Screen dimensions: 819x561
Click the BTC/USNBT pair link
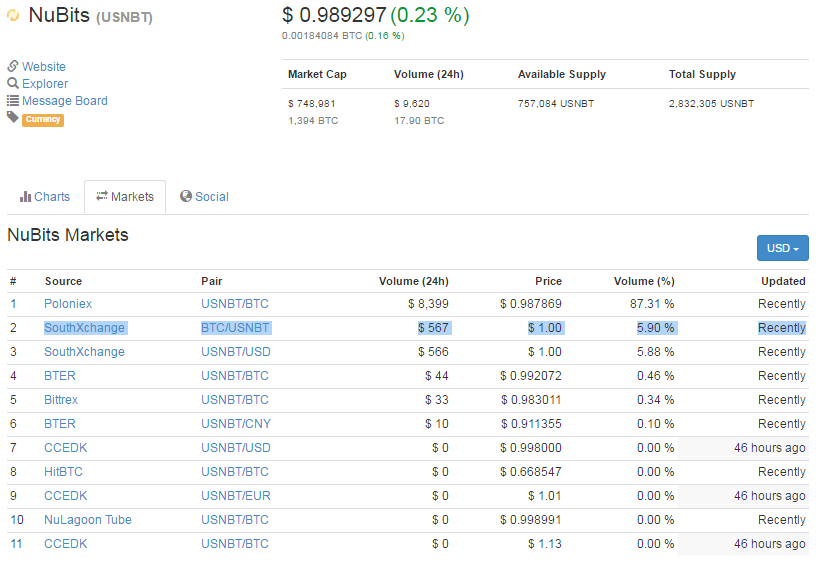pyautogui.click(x=235, y=328)
